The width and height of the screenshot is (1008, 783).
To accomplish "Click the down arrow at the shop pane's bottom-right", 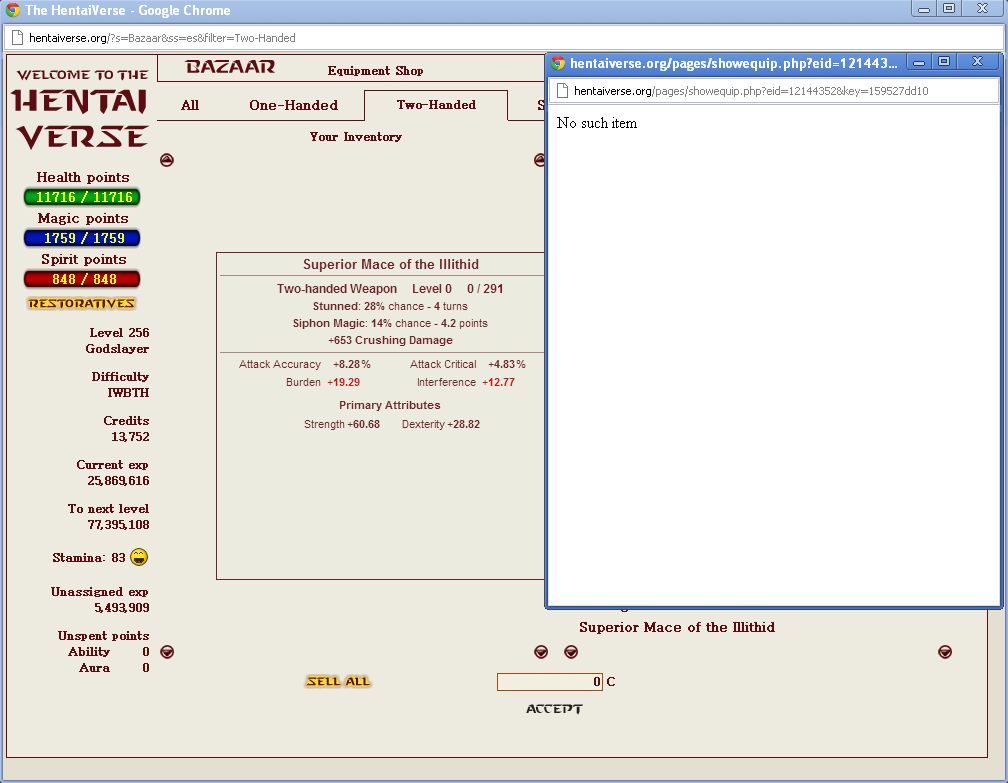I will point(945,652).
